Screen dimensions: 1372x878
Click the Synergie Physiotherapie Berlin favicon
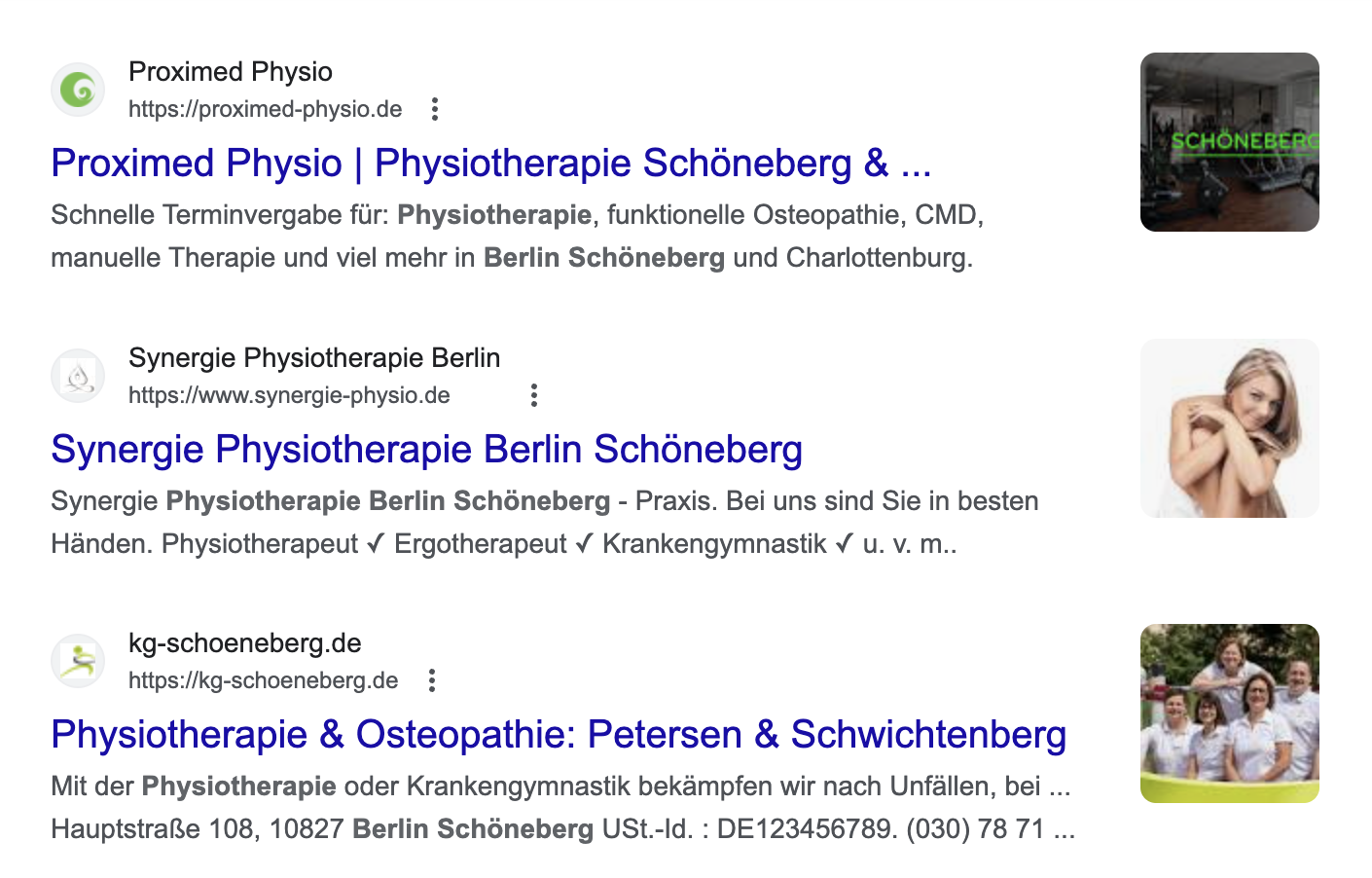click(x=78, y=376)
